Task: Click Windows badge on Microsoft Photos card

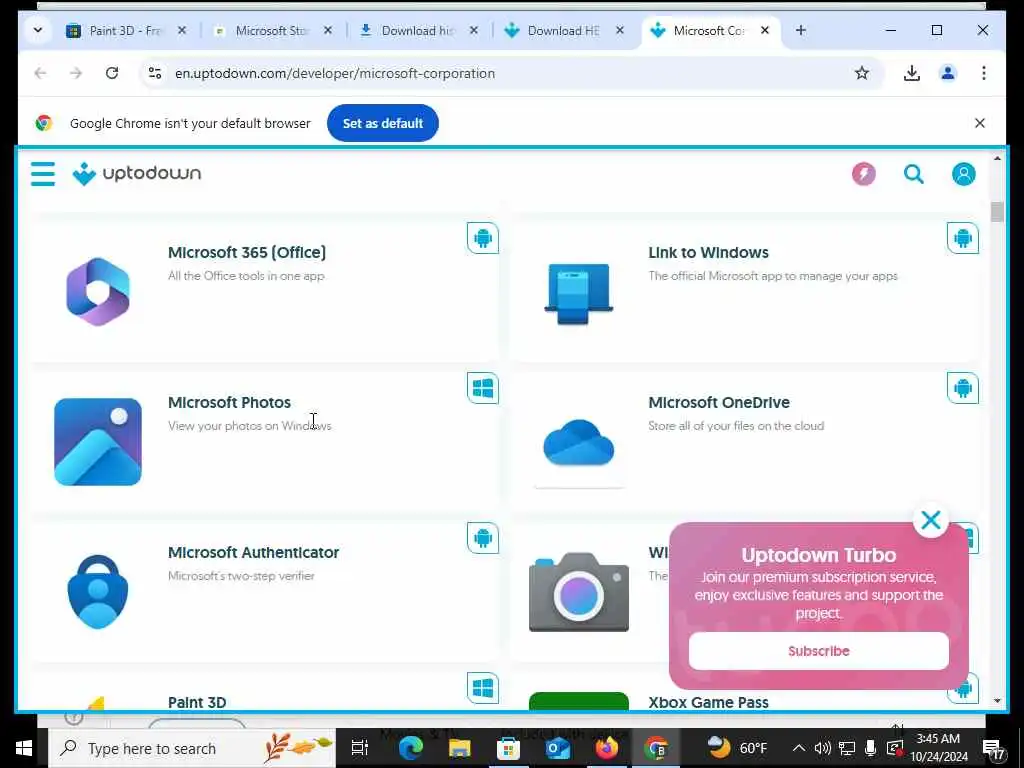Action: pyautogui.click(x=483, y=388)
